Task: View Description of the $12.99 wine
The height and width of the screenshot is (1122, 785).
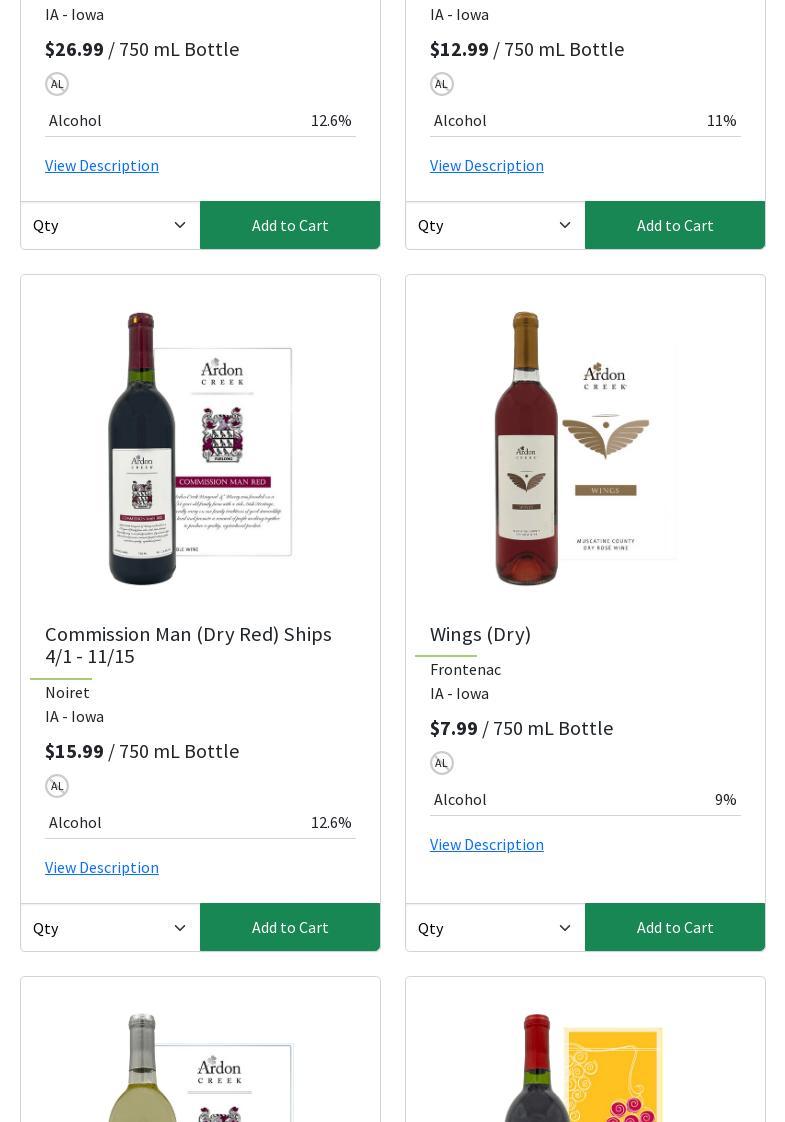Action: pos(487,165)
